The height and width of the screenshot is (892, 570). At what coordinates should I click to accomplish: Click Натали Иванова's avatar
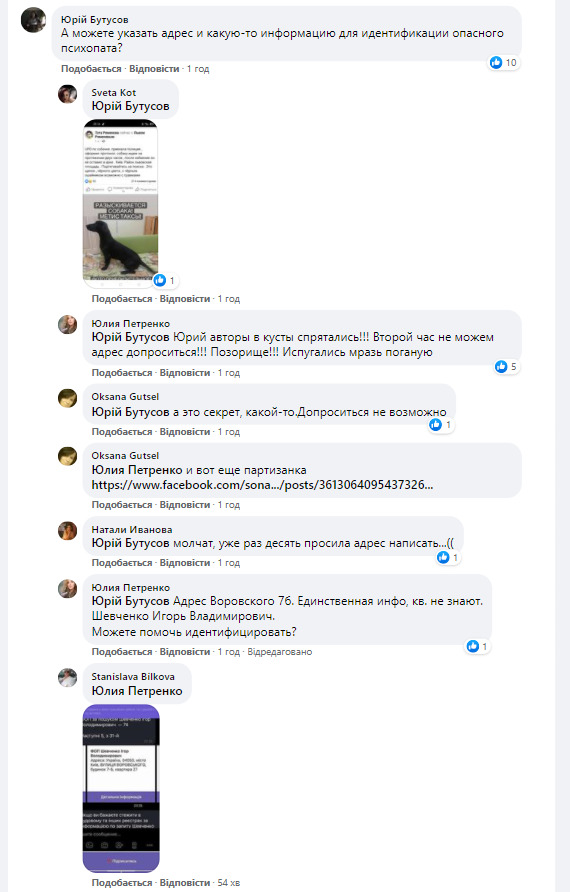[x=68, y=531]
